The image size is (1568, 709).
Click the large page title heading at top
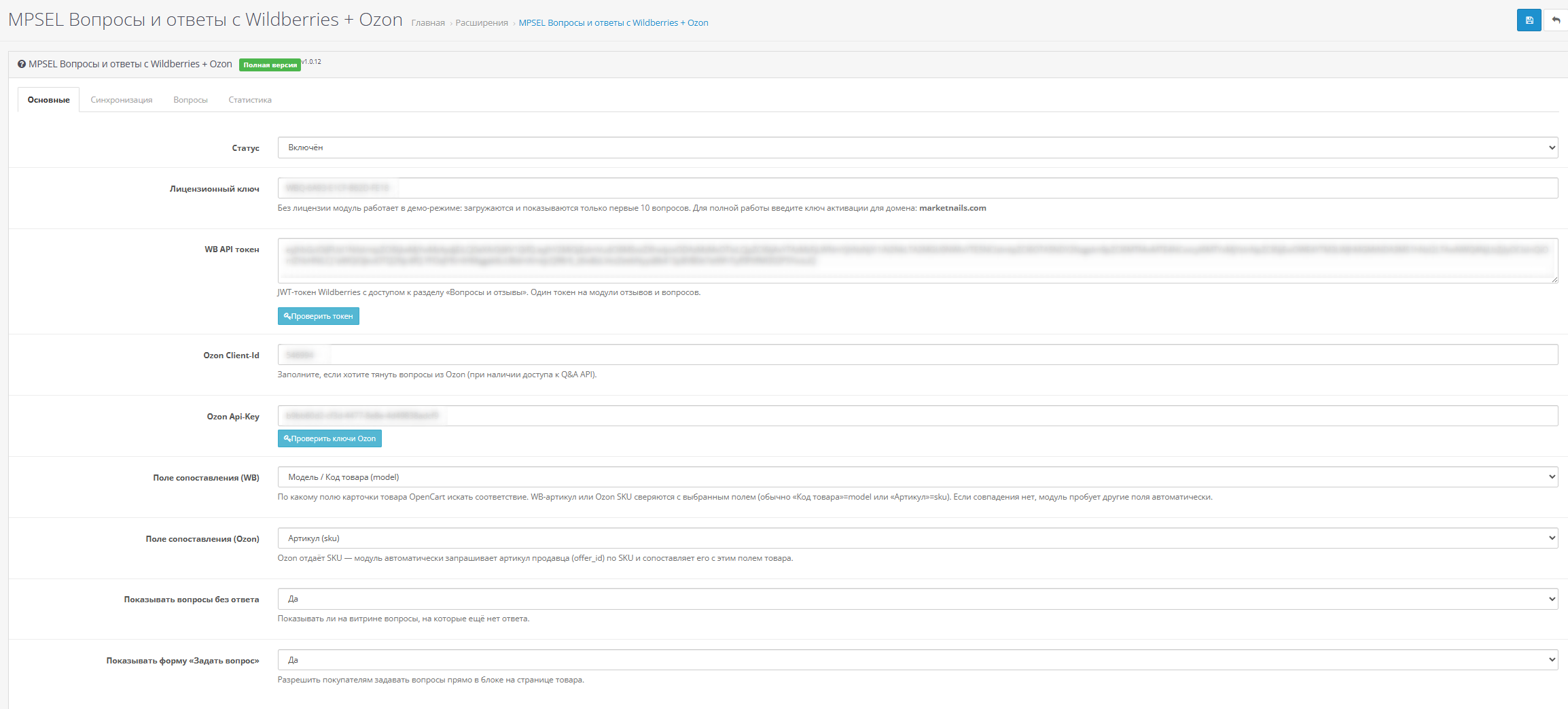(205, 20)
